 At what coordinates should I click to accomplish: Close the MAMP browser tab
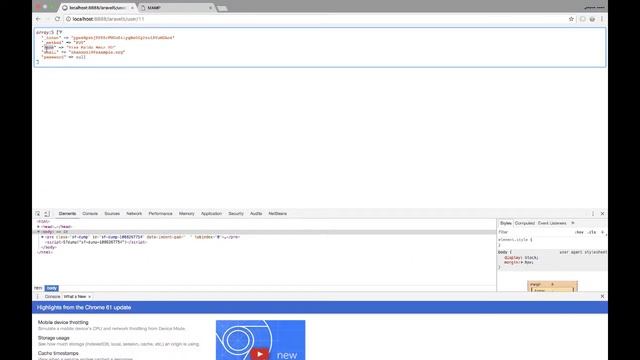[x=211, y=8]
